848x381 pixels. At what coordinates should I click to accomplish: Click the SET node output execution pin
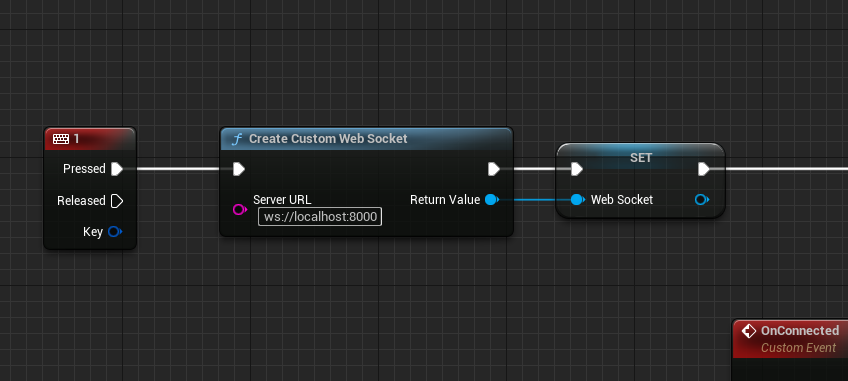(704, 169)
